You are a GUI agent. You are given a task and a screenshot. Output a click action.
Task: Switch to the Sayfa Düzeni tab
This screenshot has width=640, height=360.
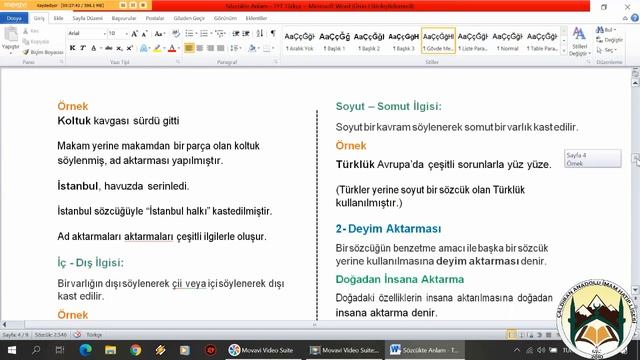[x=87, y=18]
